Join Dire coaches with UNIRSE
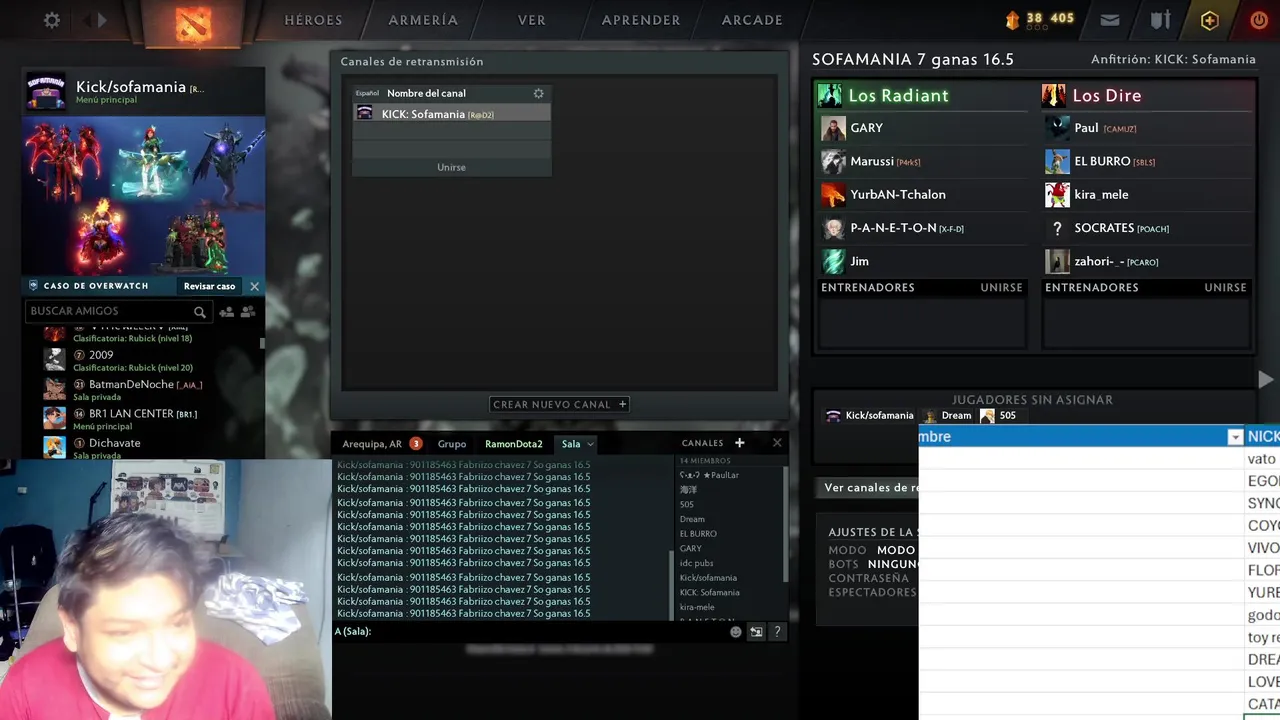The height and width of the screenshot is (720, 1280). tap(1225, 288)
